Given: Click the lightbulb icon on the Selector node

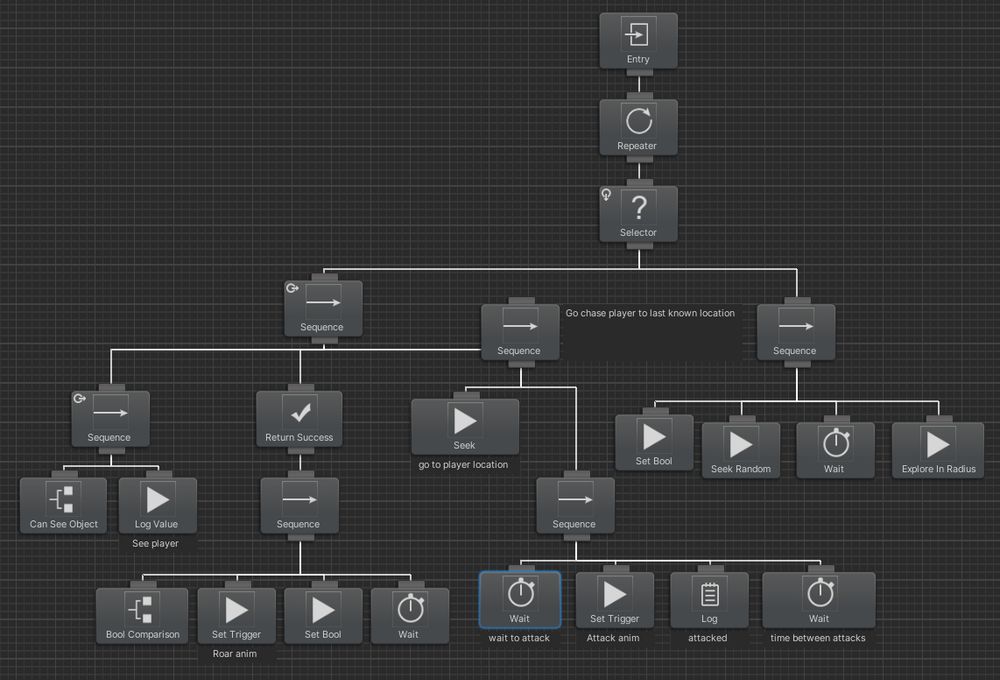Looking at the screenshot, I should coord(606,195).
